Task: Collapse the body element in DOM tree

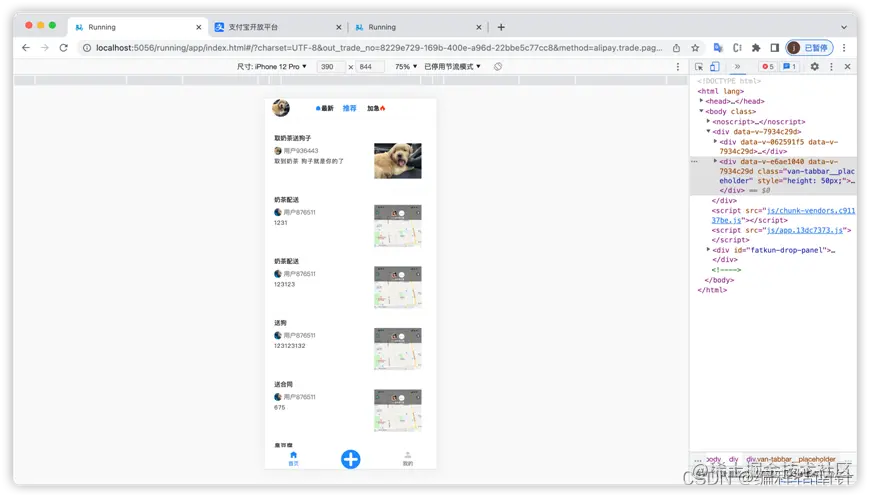Action: tap(702, 111)
